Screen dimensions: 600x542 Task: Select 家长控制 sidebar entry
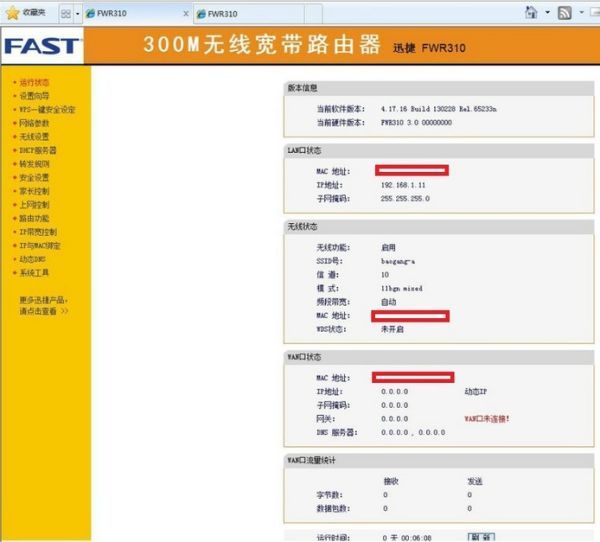tap(34, 191)
